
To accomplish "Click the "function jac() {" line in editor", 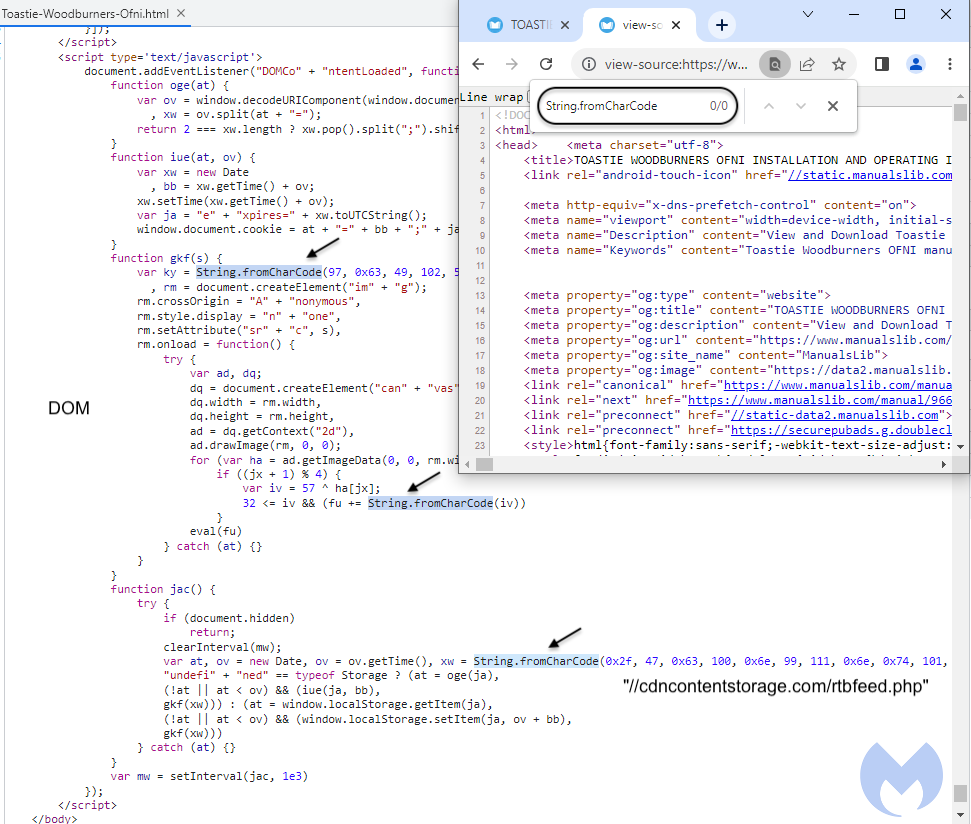I will tap(163, 589).
